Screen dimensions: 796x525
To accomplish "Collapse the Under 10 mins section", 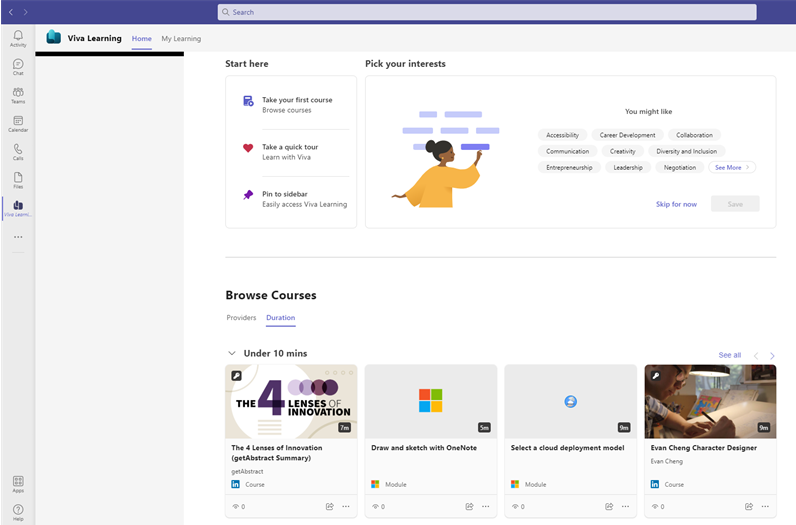I will tap(231, 353).
